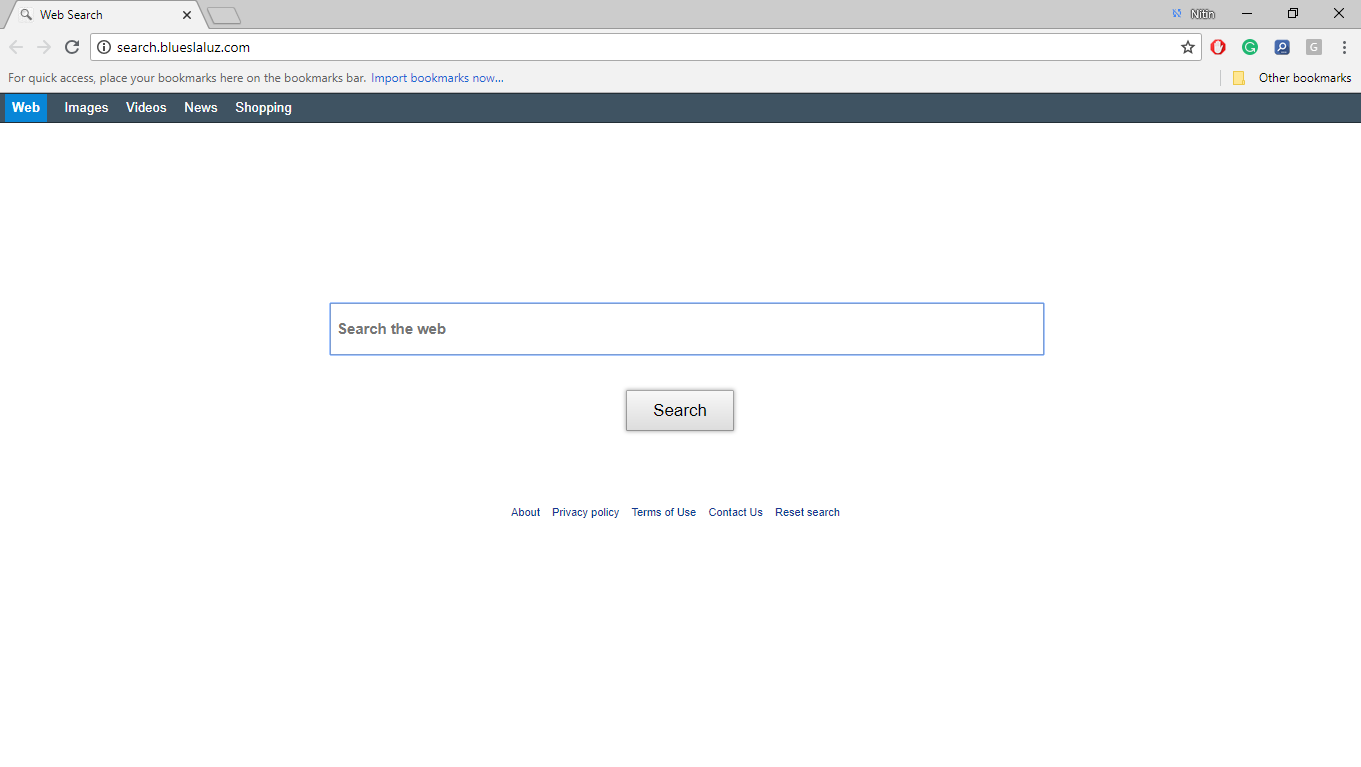This screenshot has width=1361, height=767.
Task: Open the Chrome three-dot menu
Action: click(x=1343, y=46)
